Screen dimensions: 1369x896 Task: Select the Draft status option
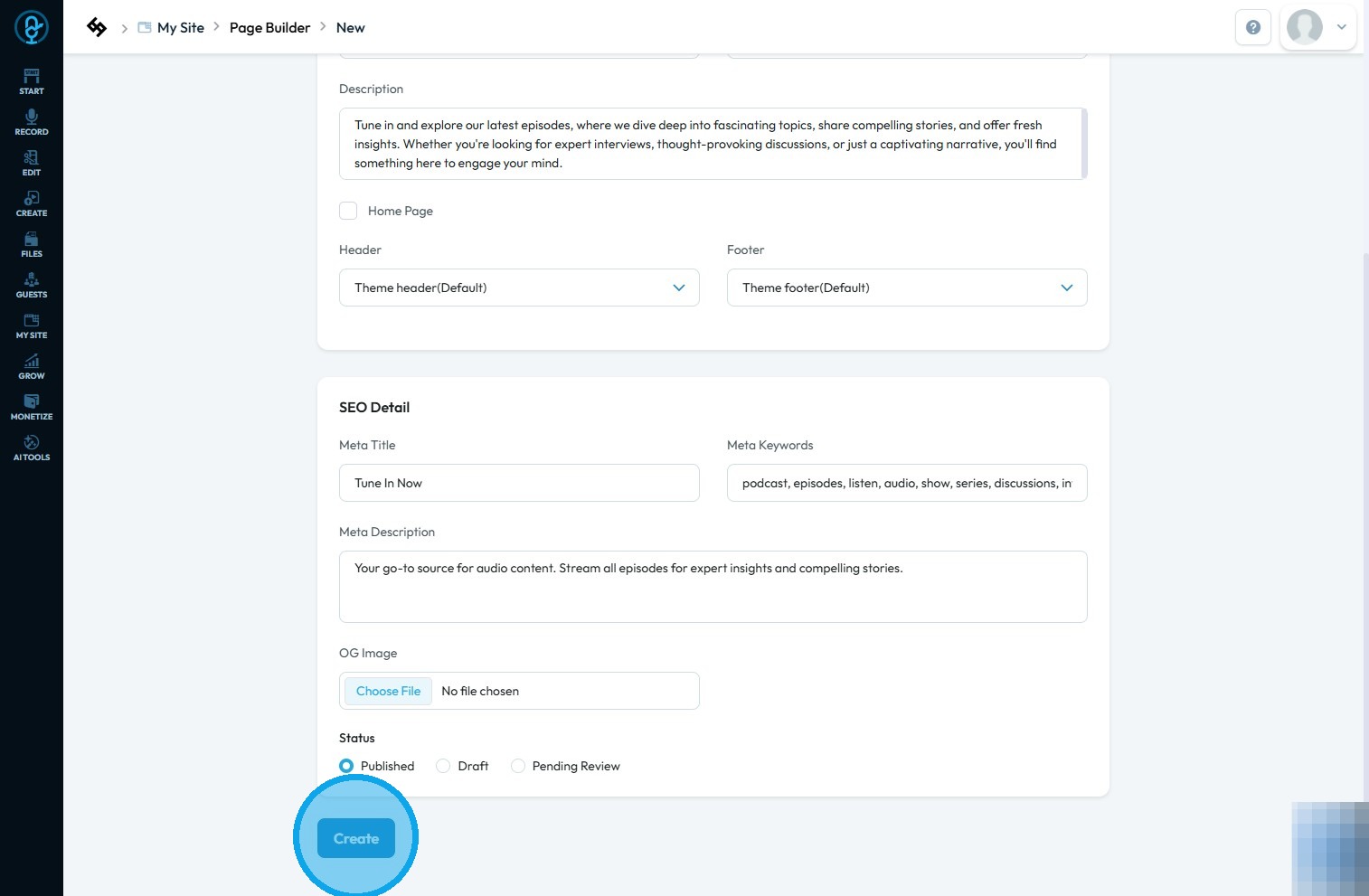(x=443, y=766)
